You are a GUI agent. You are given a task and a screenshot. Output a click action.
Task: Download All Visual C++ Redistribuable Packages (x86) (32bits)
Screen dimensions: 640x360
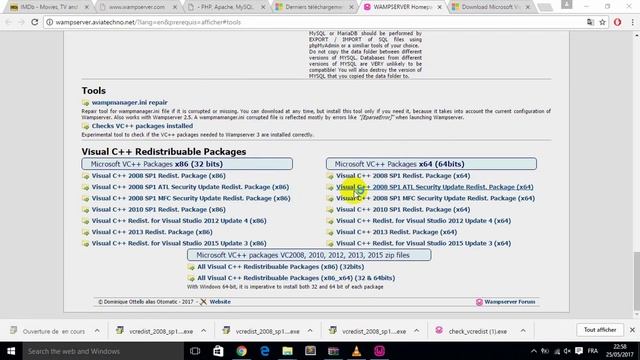point(280,267)
